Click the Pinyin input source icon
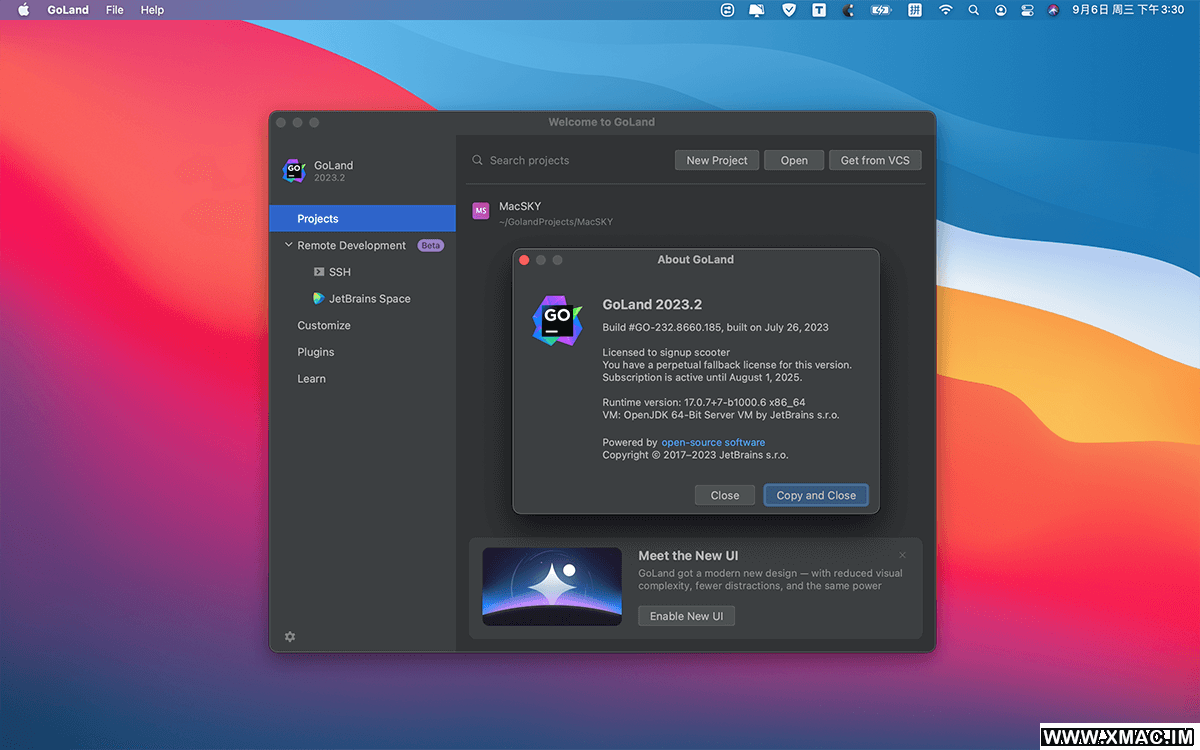Viewport: 1200px width, 750px height. (x=914, y=10)
